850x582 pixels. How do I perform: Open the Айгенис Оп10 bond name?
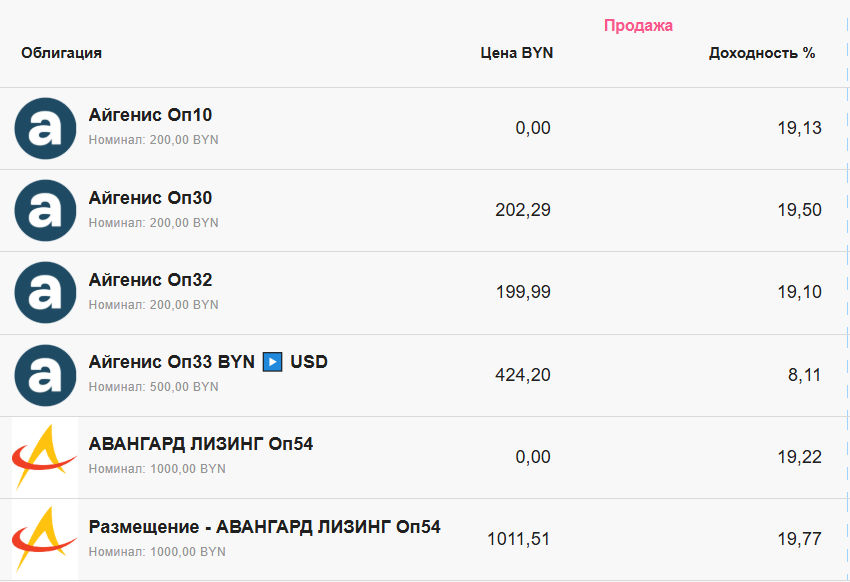(x=150, y=115)
